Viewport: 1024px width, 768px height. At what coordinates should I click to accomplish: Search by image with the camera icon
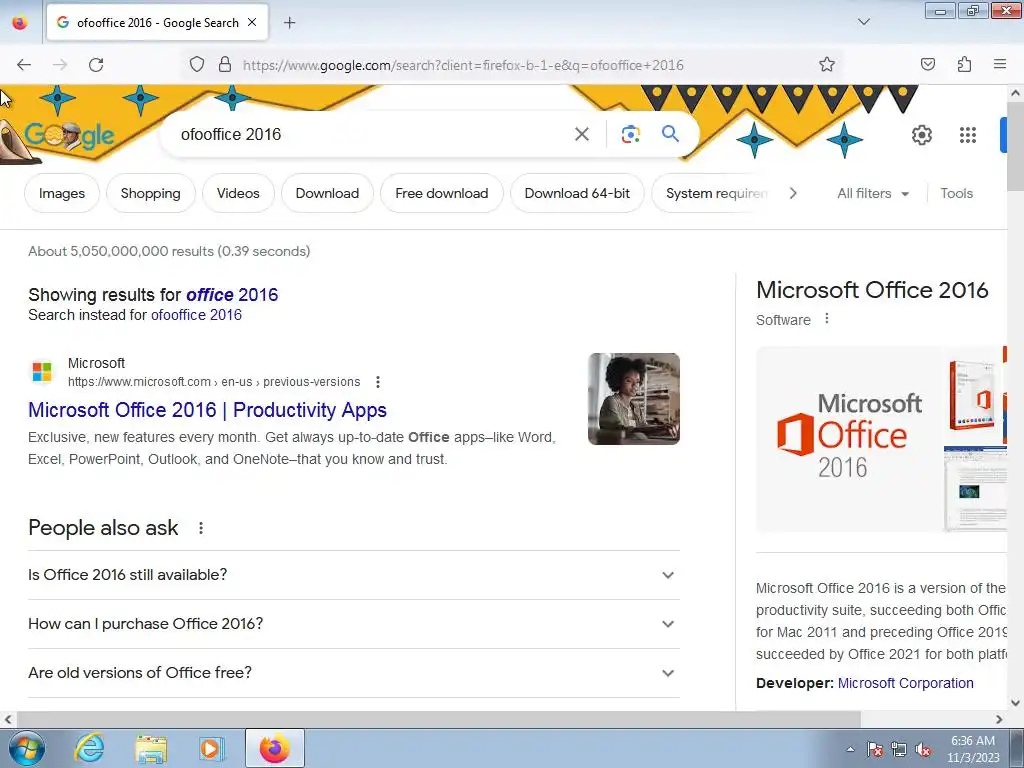tap(630, 135)
